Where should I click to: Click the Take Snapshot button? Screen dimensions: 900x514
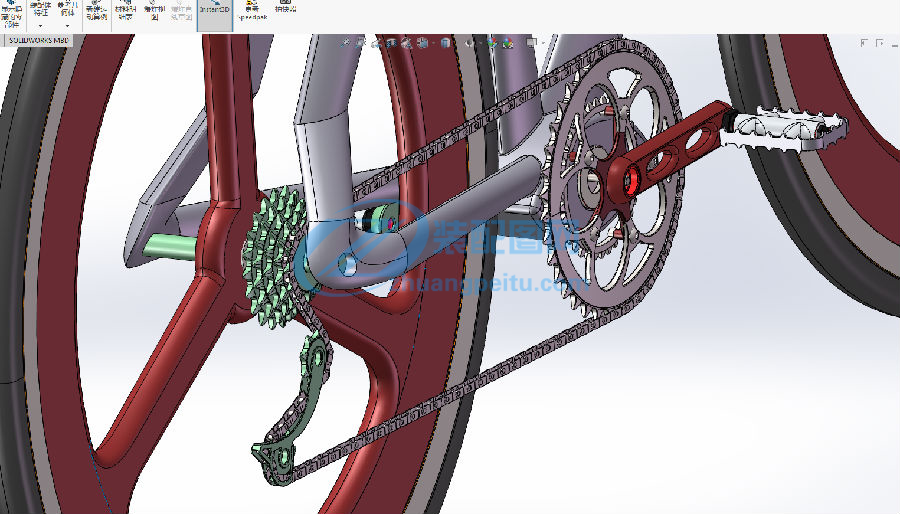coord(285,8)
